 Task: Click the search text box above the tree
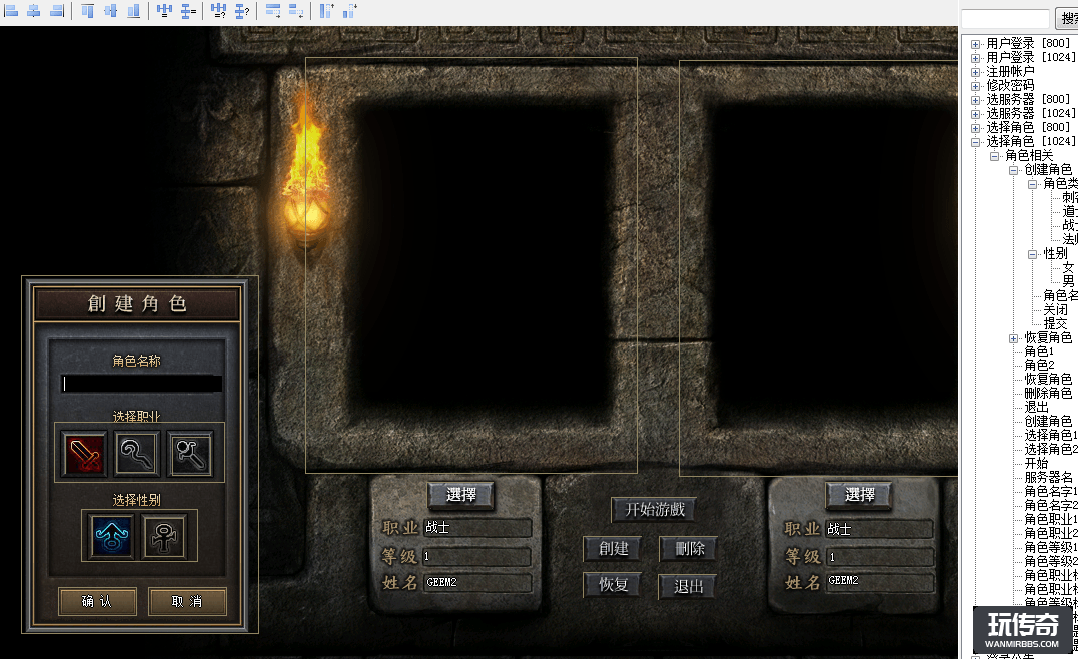1005,19
